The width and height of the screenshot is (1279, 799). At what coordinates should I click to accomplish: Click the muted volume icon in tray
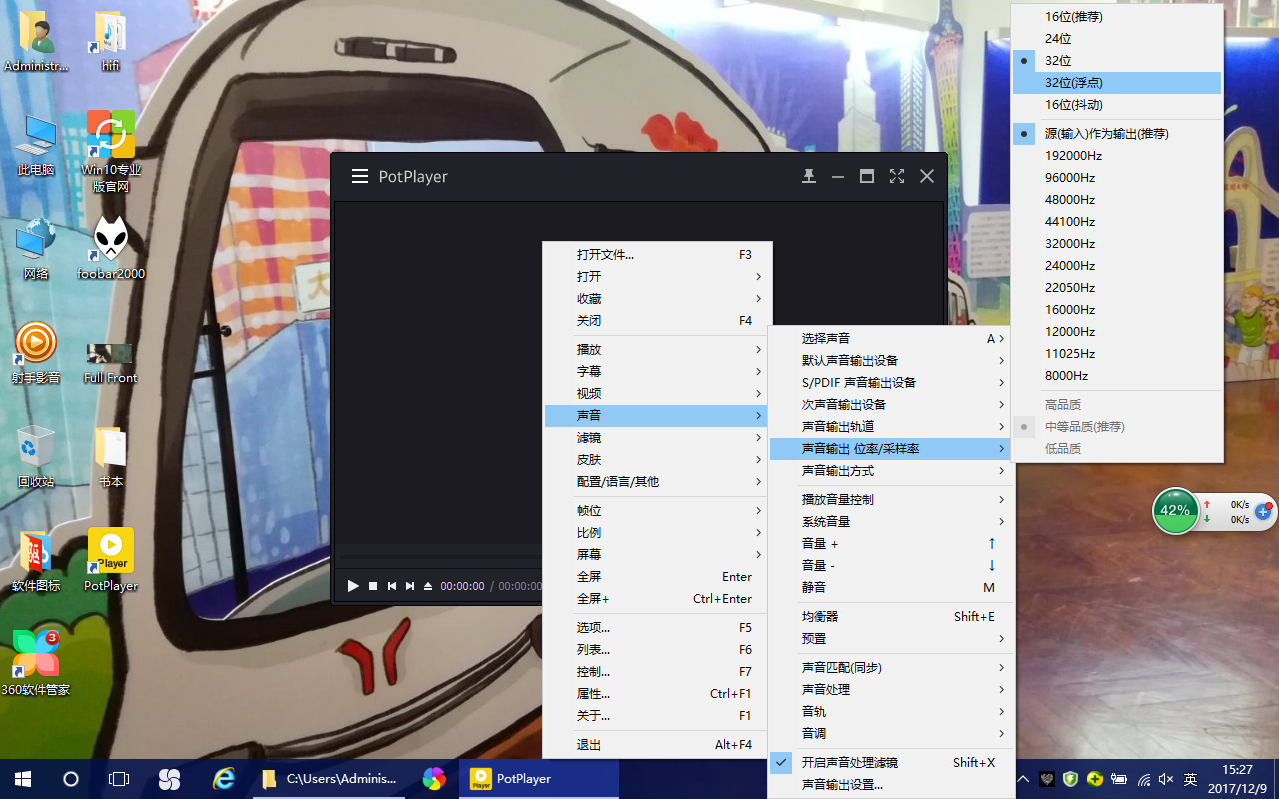[x=1163, y=779]
